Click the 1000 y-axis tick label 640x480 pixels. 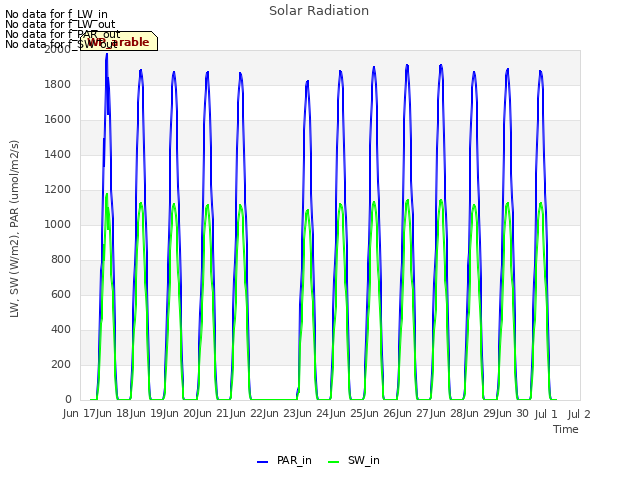(58, 224)
